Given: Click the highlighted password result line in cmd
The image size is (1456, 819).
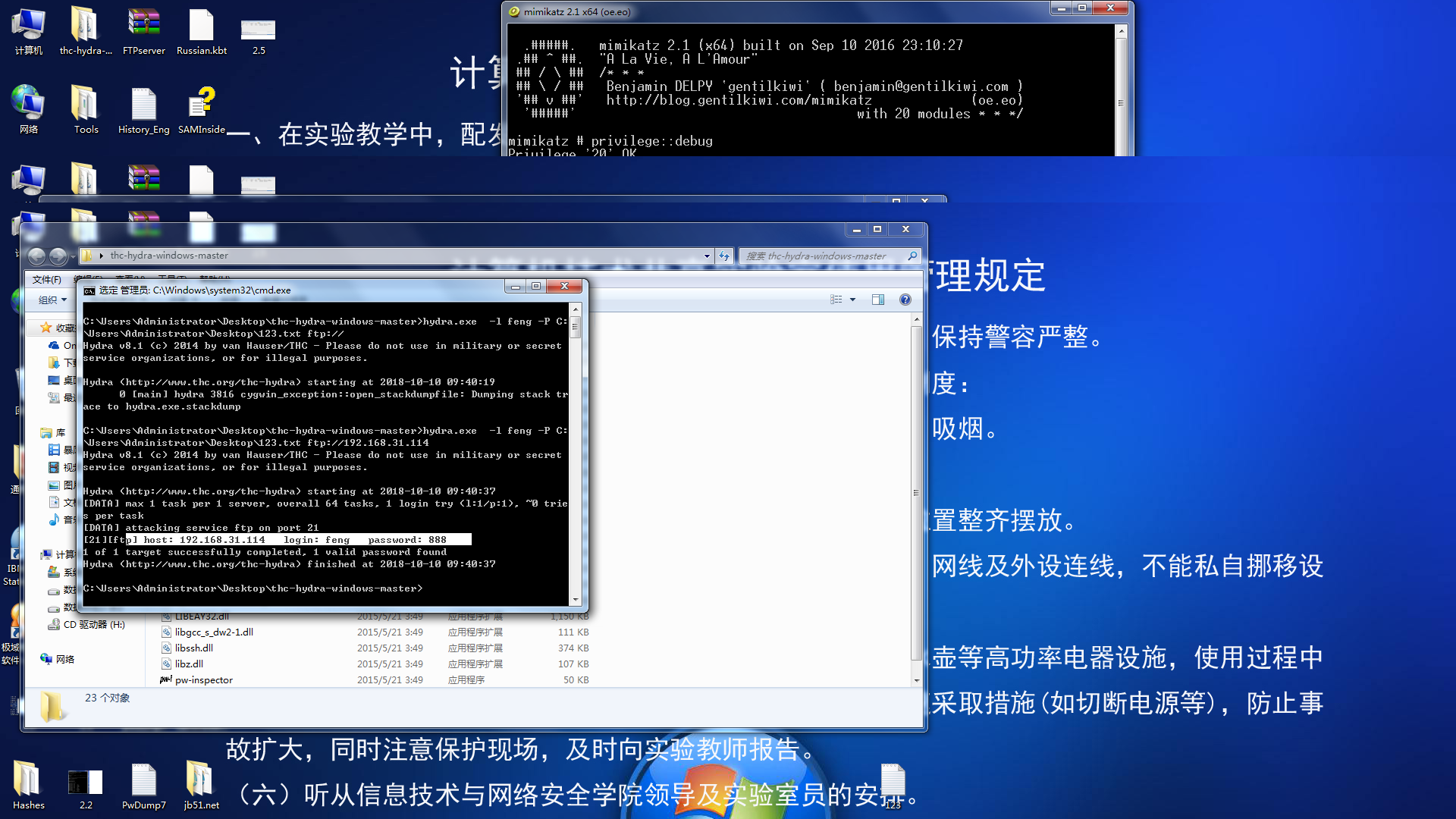Looking at the screenshot, I should [278, 540].
